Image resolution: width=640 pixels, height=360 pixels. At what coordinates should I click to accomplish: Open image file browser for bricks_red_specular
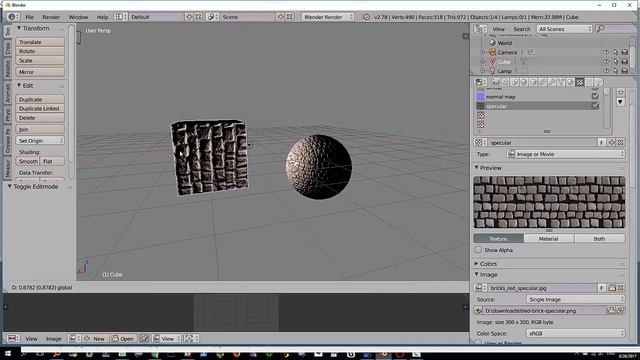coord(612,288)
